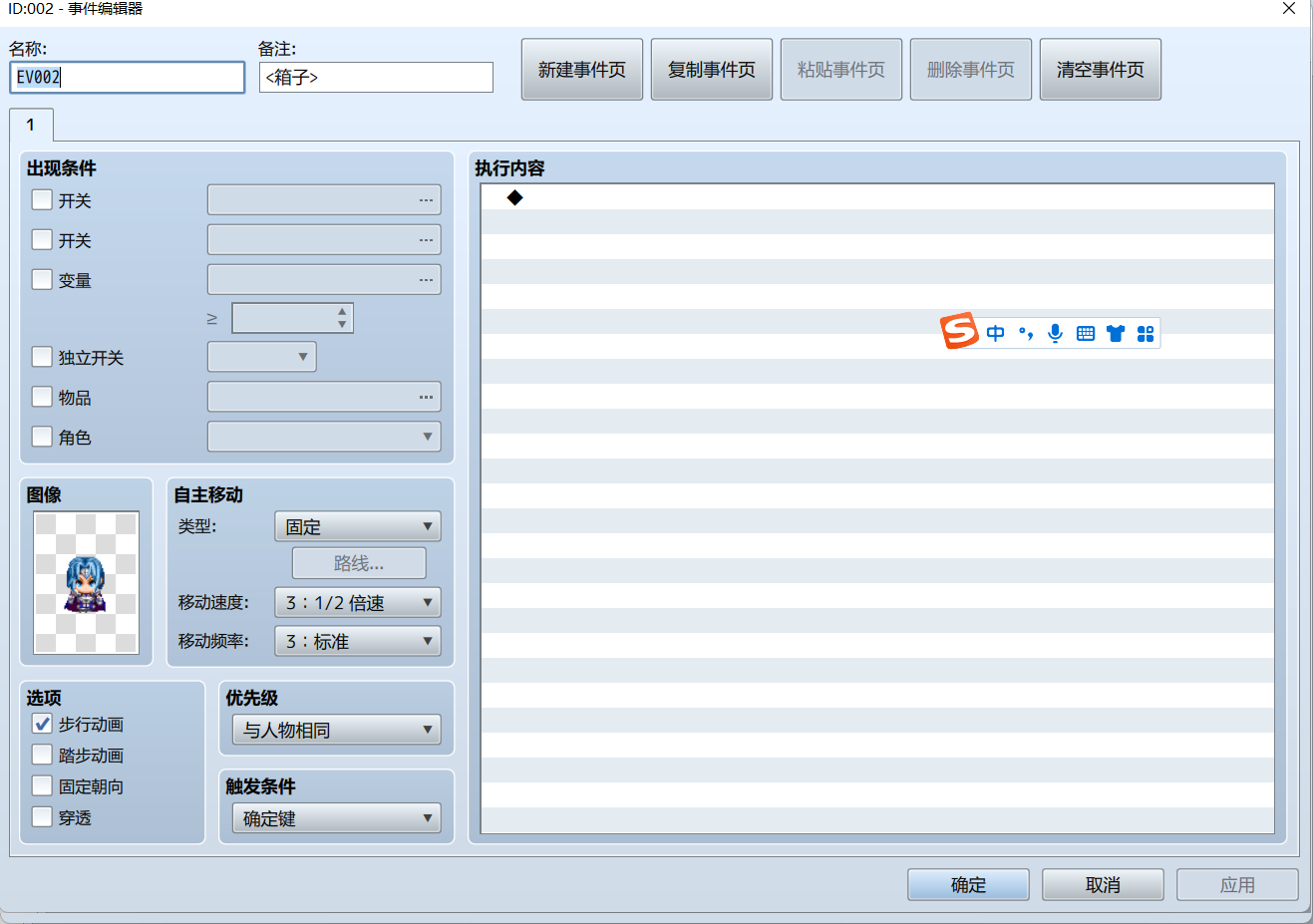The height and width of the screenshot is (924, 1313).
Task: Click the Sogou input method S logo
Action: coord(959,331)
